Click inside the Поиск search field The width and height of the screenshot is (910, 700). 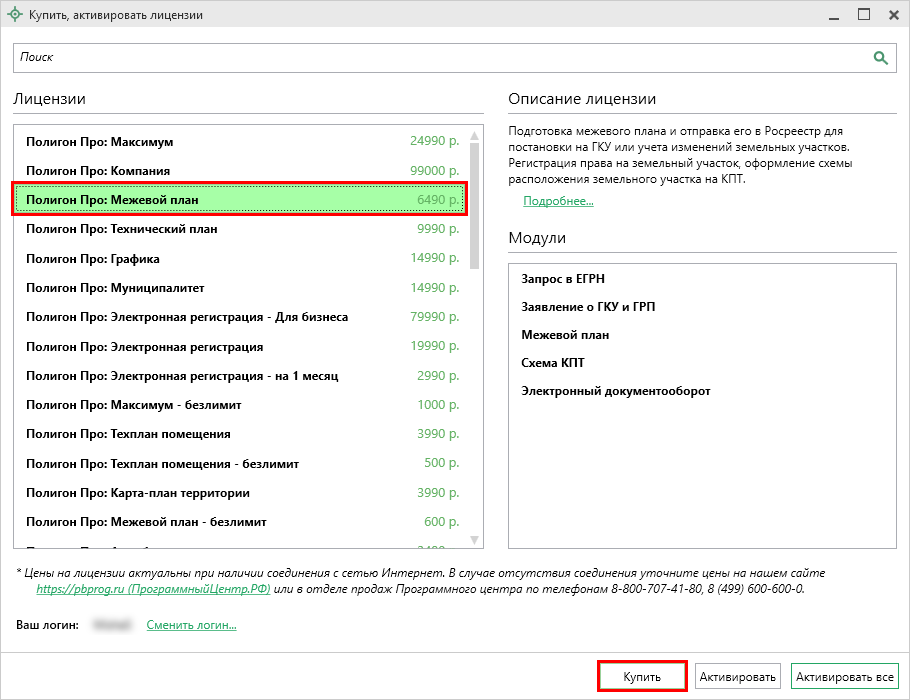[x=440, y=58]
